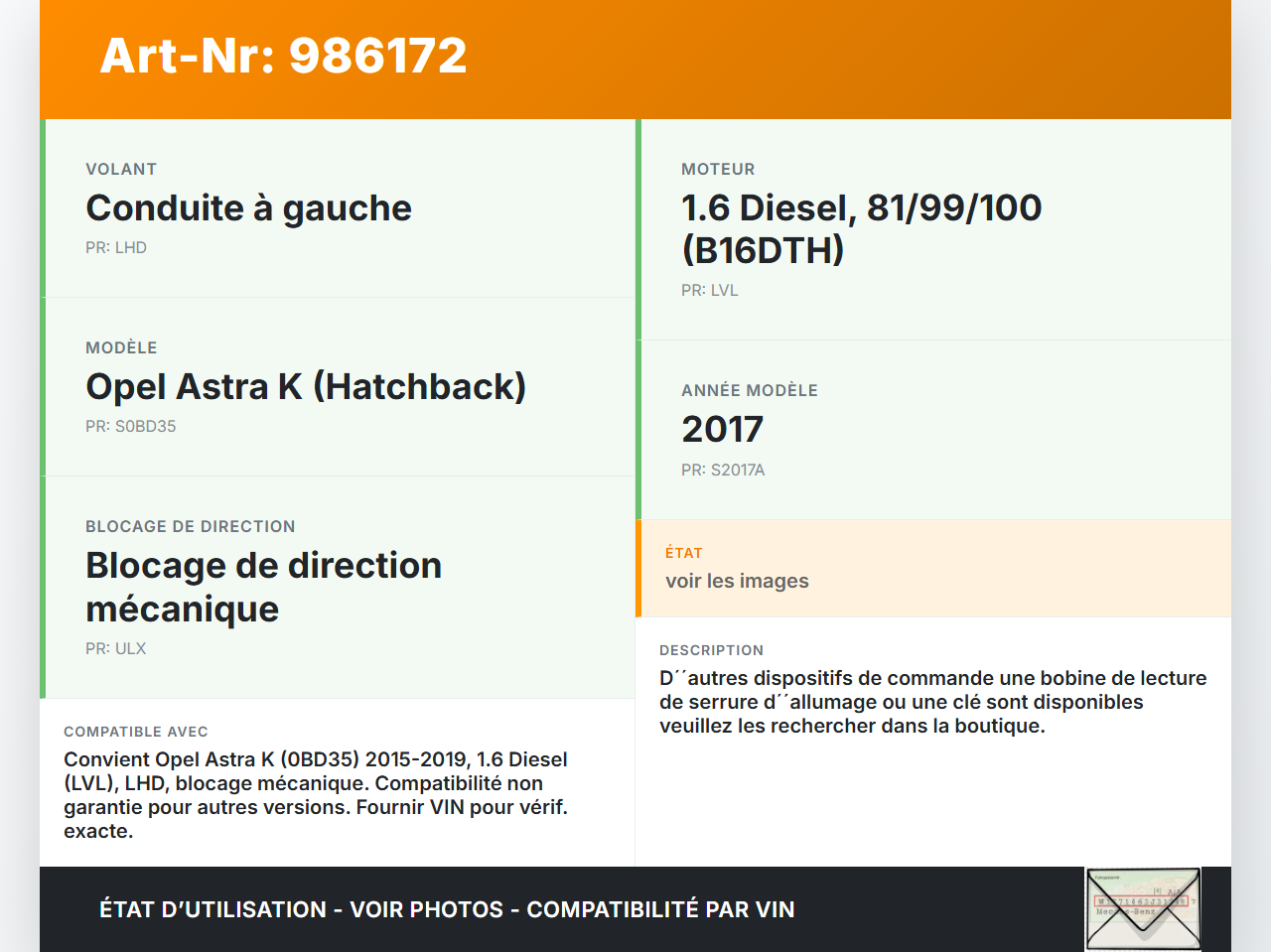Click the DESCRIPTION section heading
The image size is (1271, 952).
712,650
